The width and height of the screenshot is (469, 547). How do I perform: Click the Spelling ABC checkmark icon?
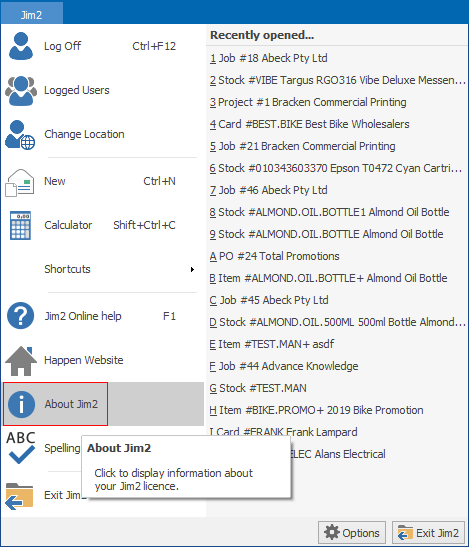pyautogui.click(x=21, y=448)
